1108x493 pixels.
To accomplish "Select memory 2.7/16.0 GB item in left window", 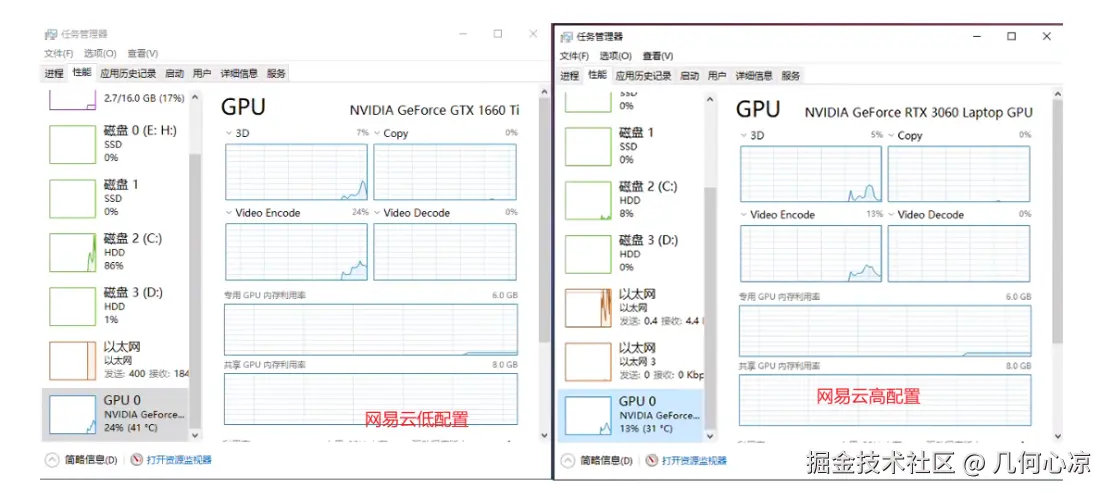I will 115,101.
